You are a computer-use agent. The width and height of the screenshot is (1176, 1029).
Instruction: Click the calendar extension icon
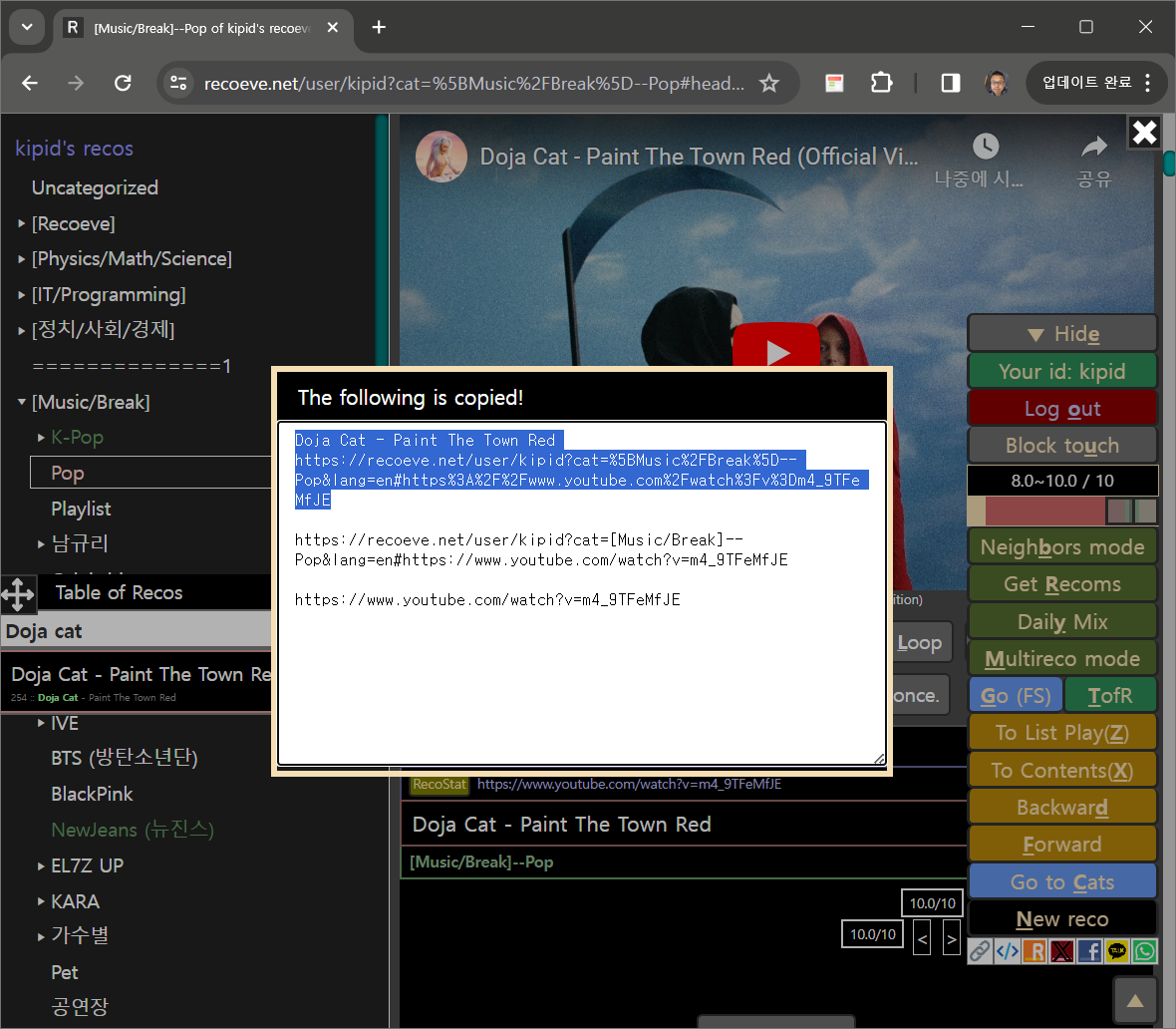pos(834,83)
